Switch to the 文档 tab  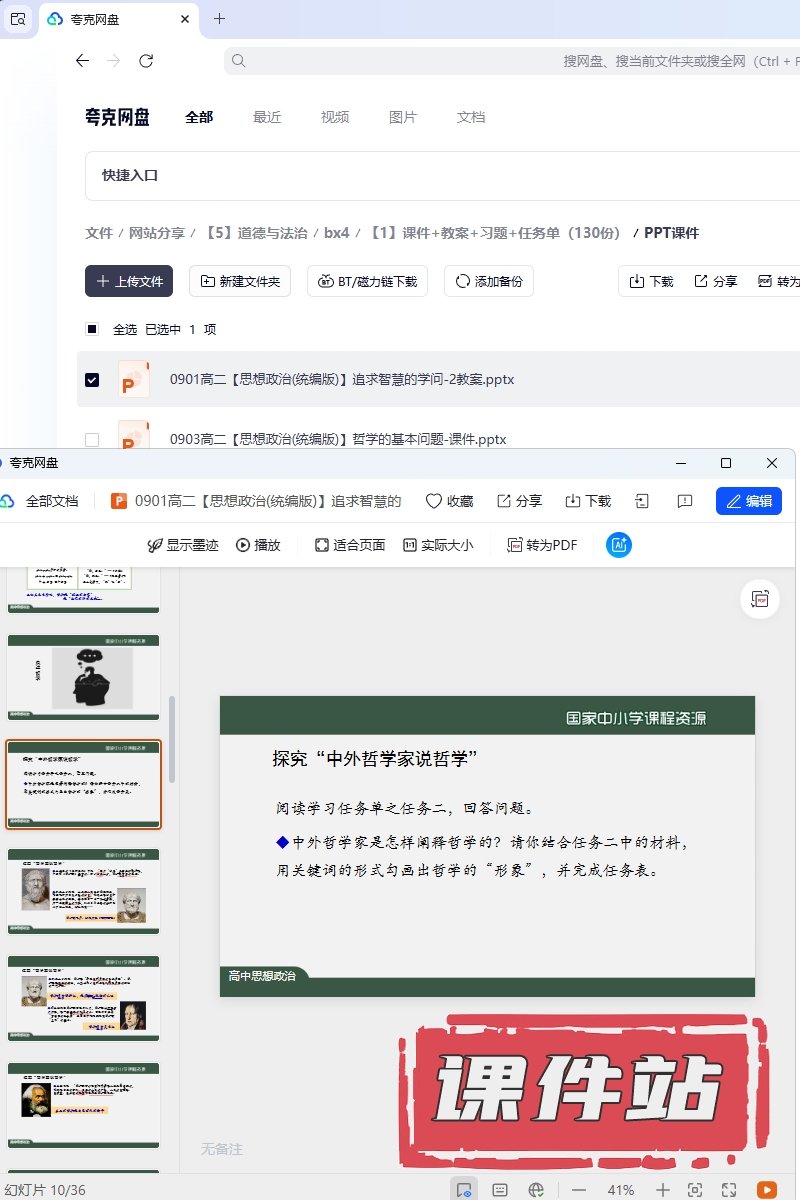[471, 117]
